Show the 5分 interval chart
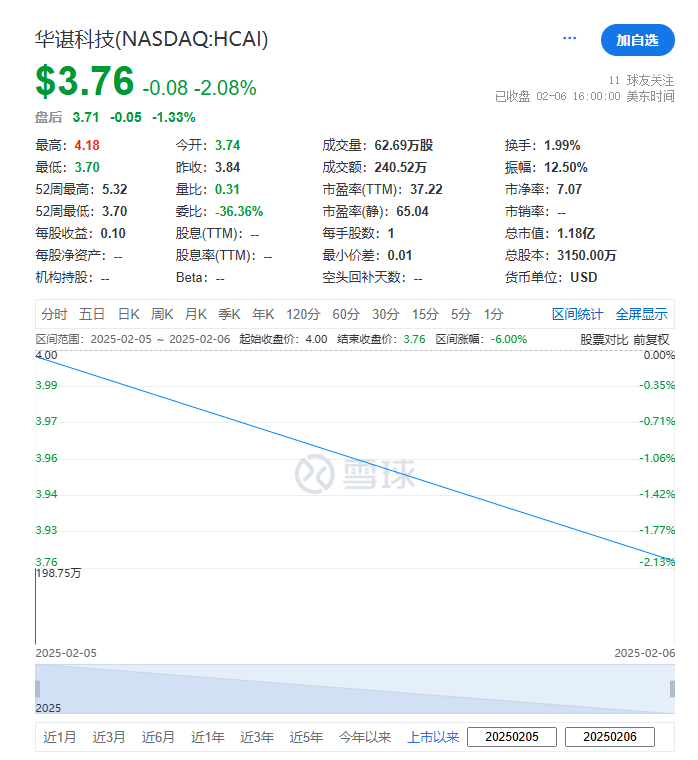 [x=461, y=315]
